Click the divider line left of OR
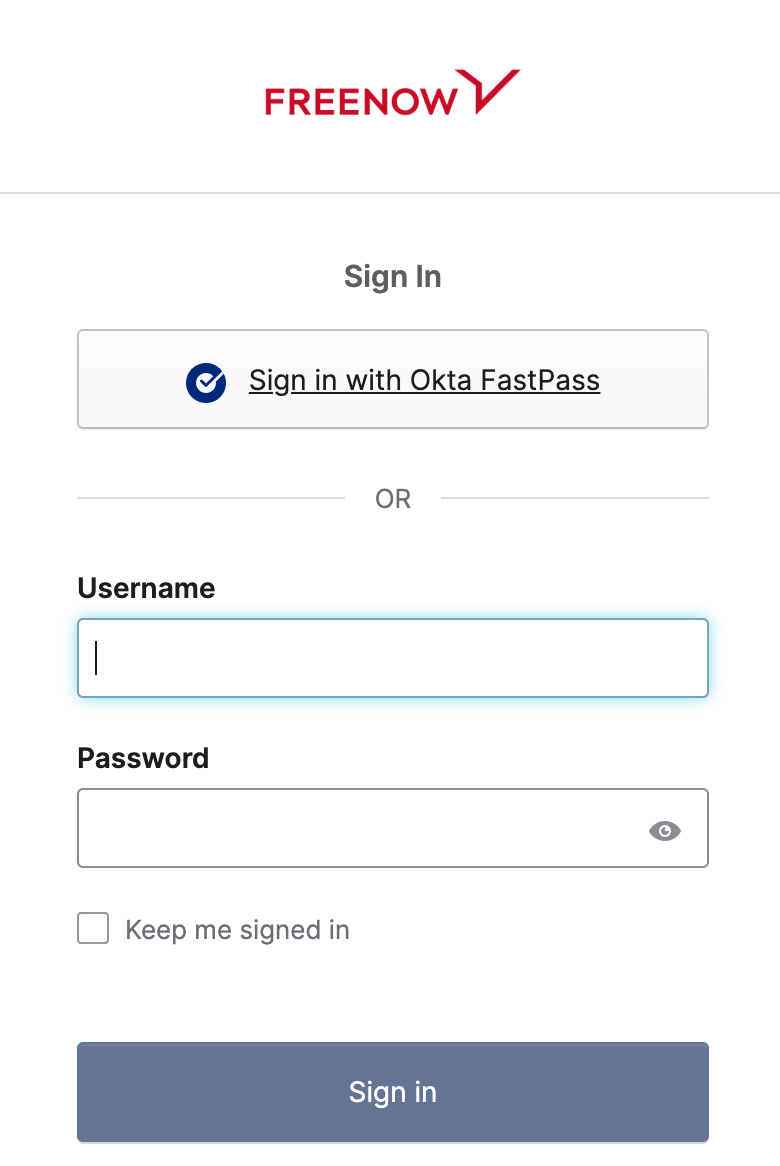Image resolution: width=780 pixels, height=1166 pixels. [x=211, y=498]
